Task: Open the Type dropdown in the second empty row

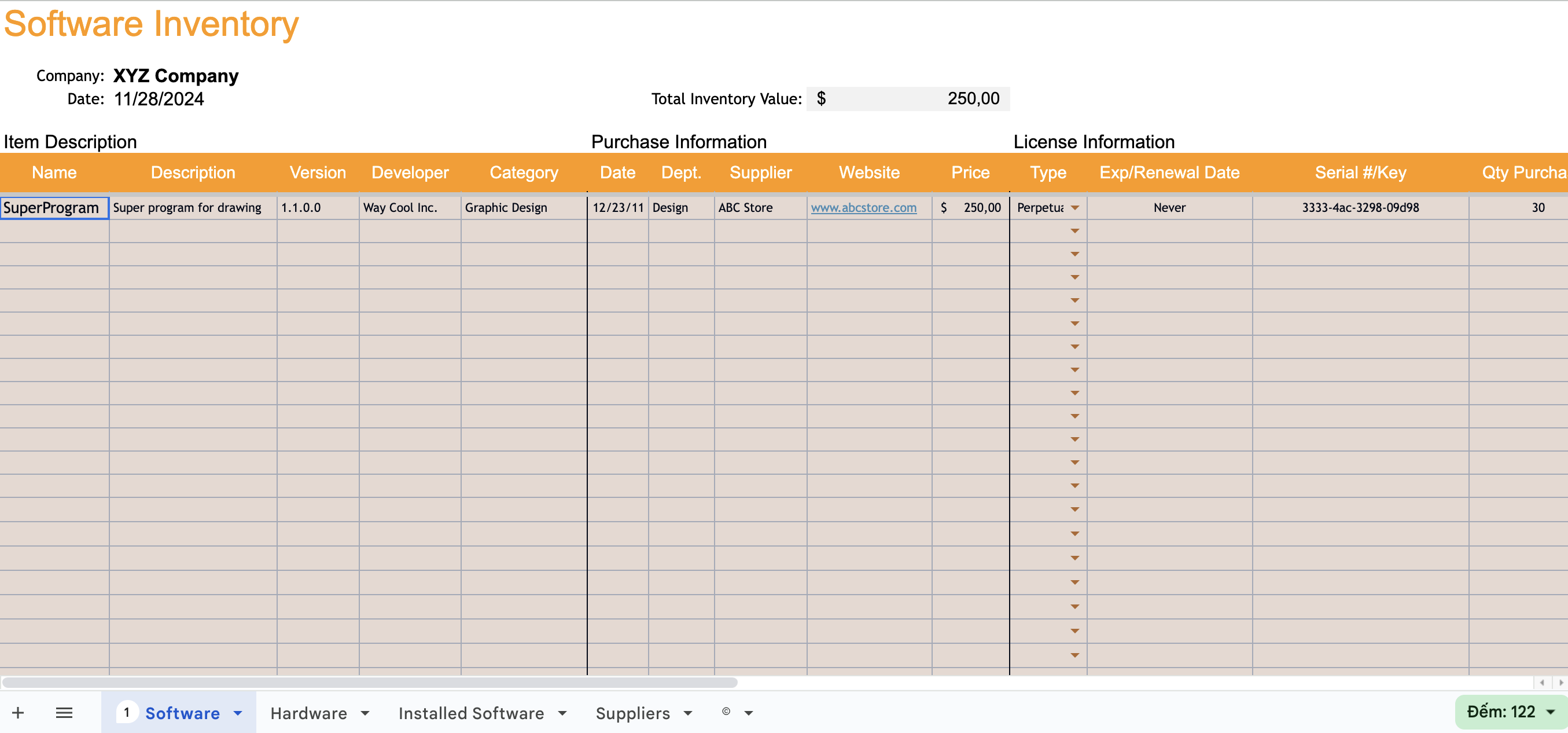Action: (1074, 254)
